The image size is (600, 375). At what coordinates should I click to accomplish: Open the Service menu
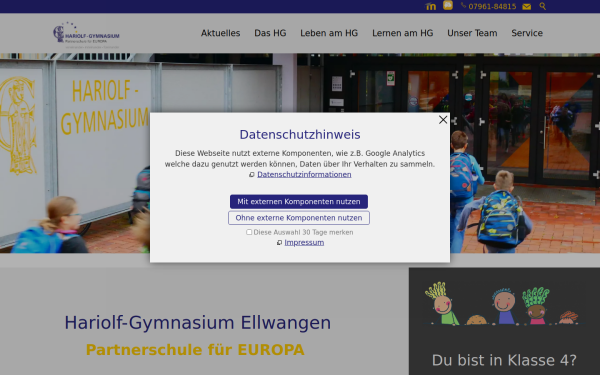[x=527, y=33]
